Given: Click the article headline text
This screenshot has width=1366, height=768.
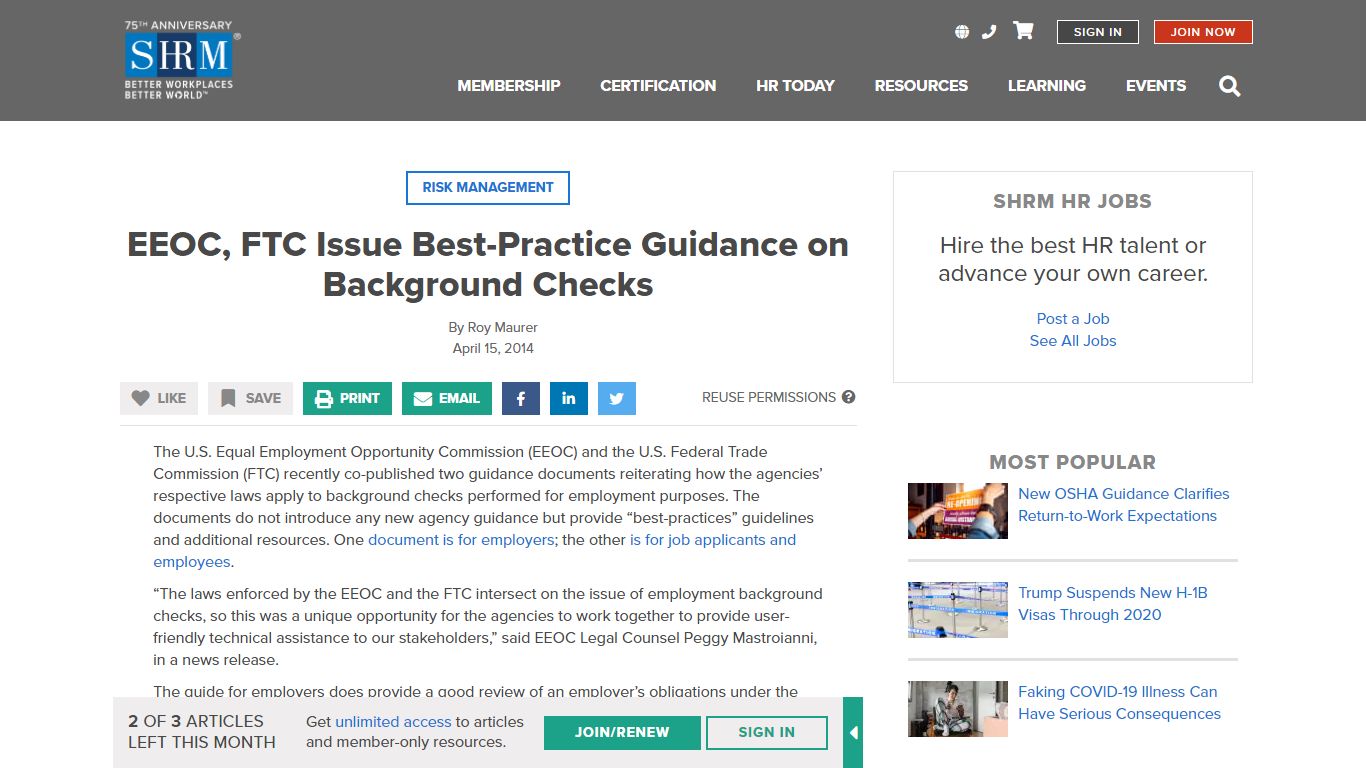Looking at the screenshot, I should (x=488, y=264).
